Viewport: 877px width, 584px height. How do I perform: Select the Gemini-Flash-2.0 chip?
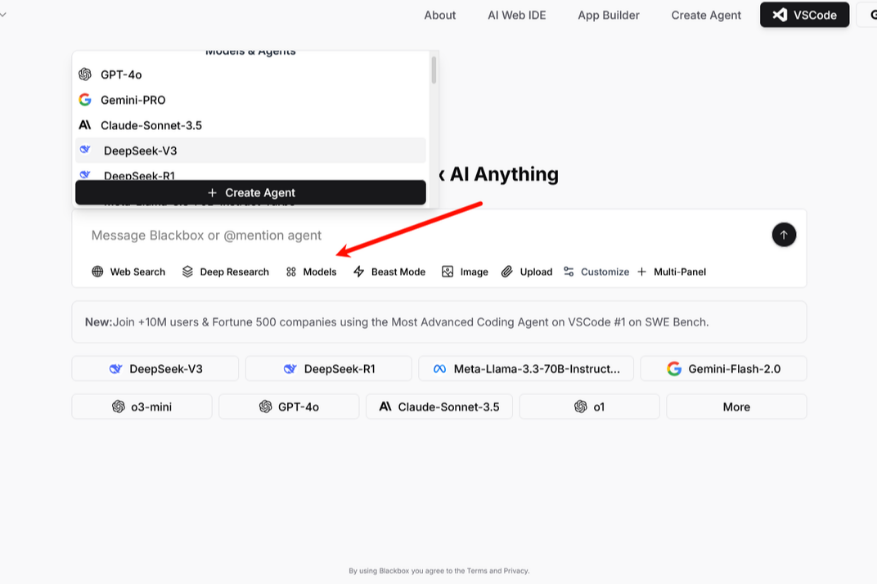pos(723,369)
